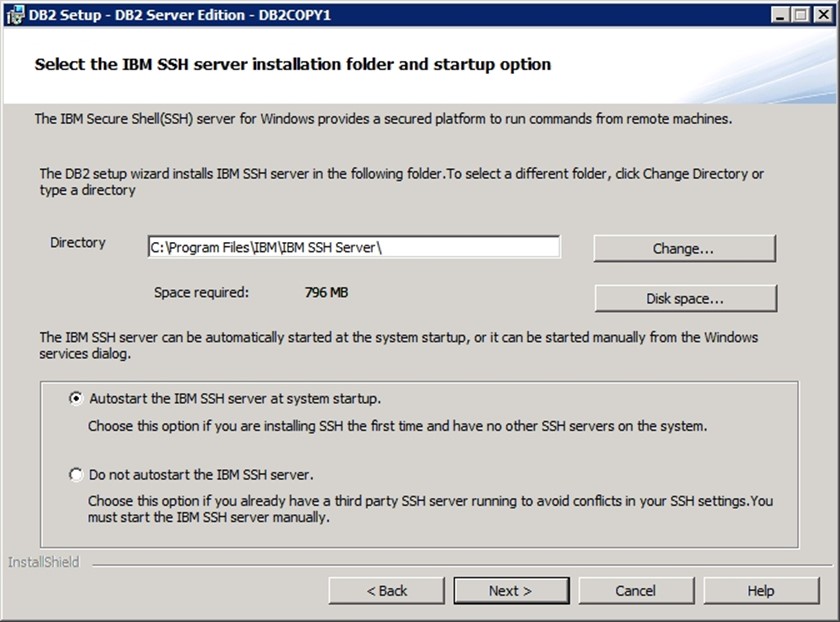This screenshot has height=622, width=840.
Task: Open Help for this setup page
Action: click(760, 590)
